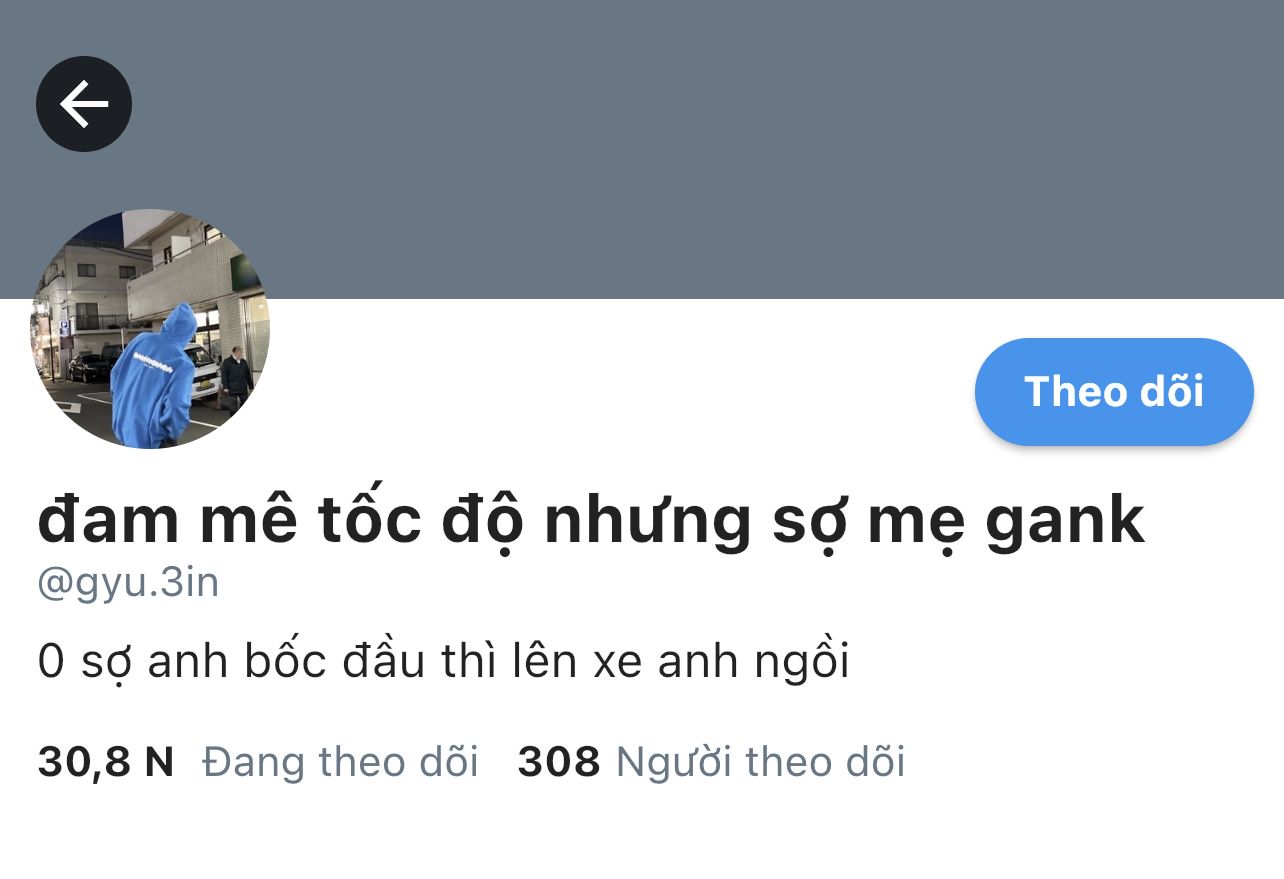
Task: Tap the blue hoodie person in avatar
Action: tap(153, 375)
